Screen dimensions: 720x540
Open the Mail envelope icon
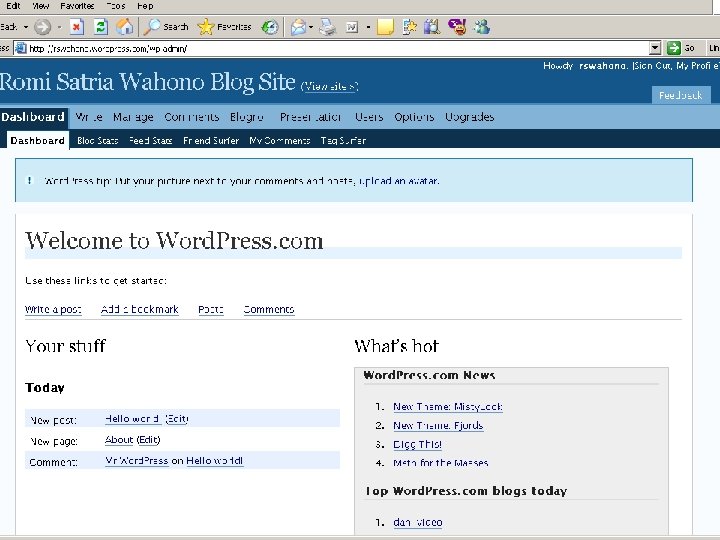(298, 27)
